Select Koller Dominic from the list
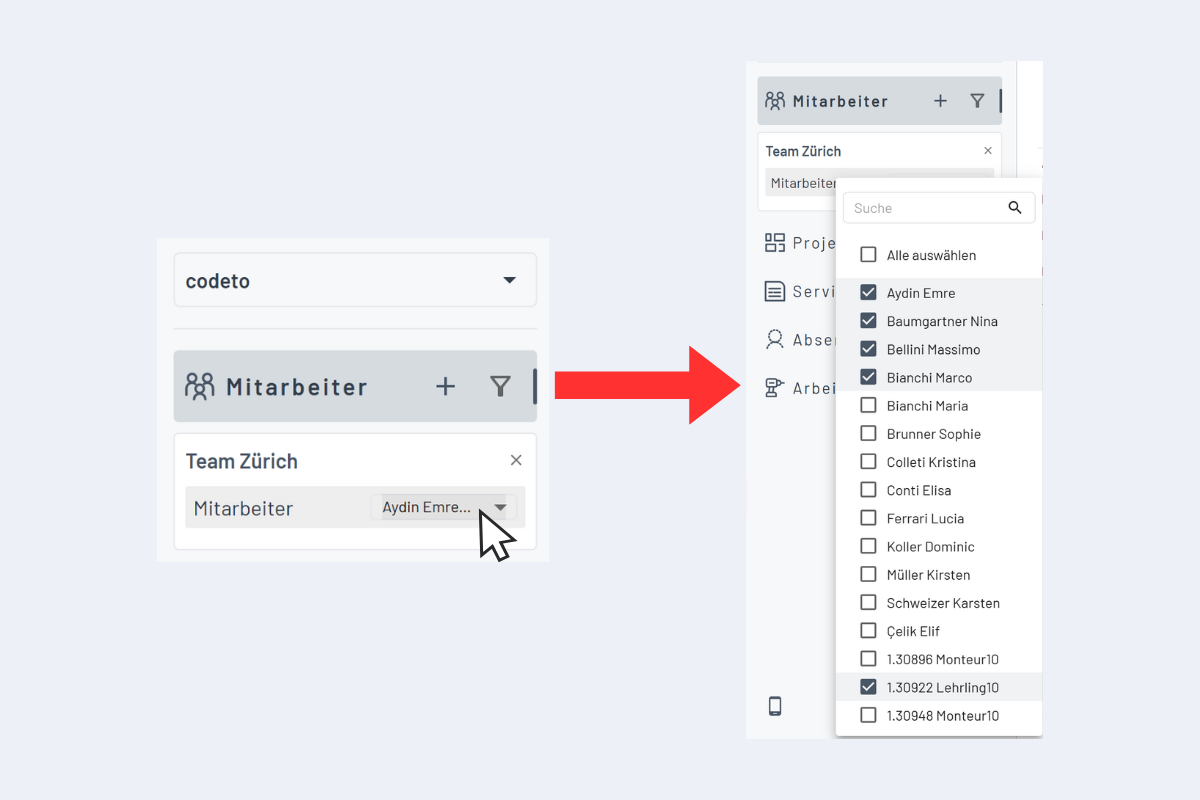1200x800 pixels. [x=930, y=547]
